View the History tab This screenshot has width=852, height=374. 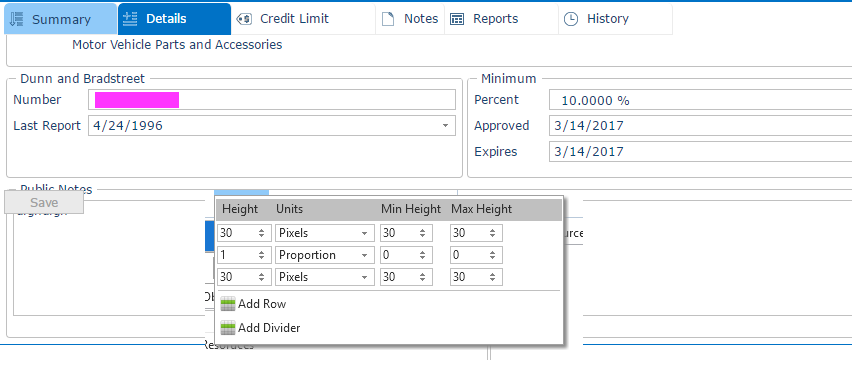[615, 19]
